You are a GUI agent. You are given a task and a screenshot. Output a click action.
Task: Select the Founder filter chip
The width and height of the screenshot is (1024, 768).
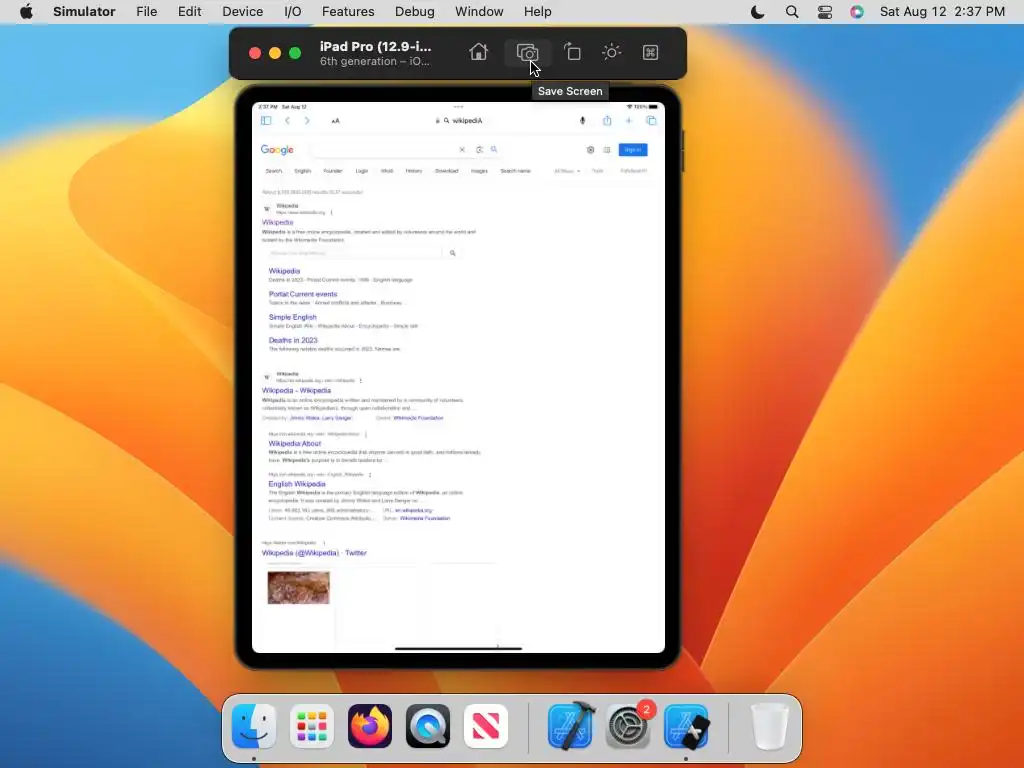pos(332,171)
